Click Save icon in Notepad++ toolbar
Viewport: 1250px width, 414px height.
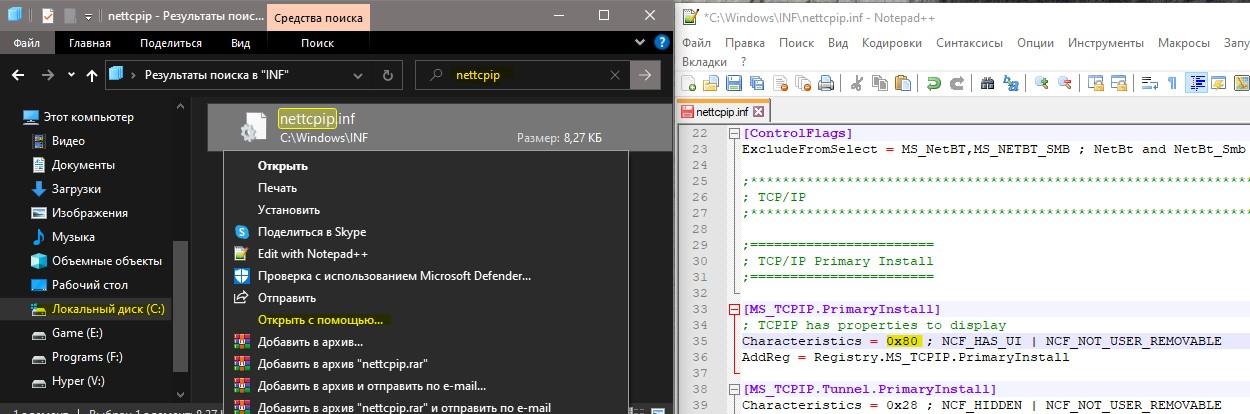click(x=734, y=83)
